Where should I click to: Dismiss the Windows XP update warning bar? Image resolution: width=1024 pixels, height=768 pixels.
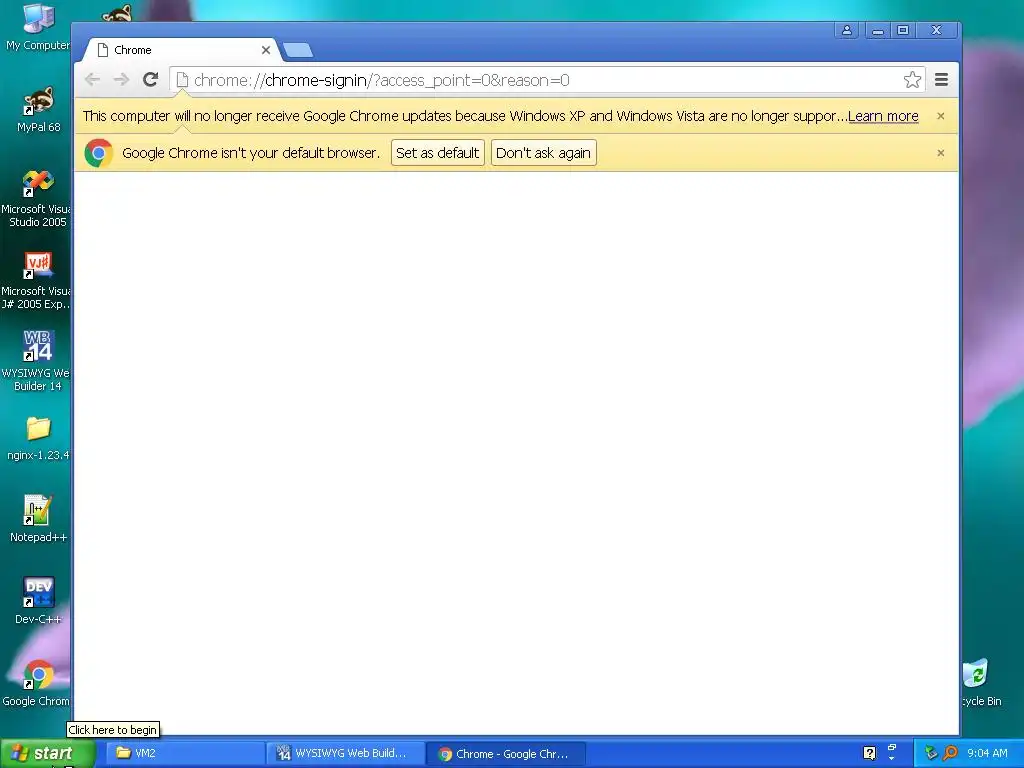click(940, 116)
